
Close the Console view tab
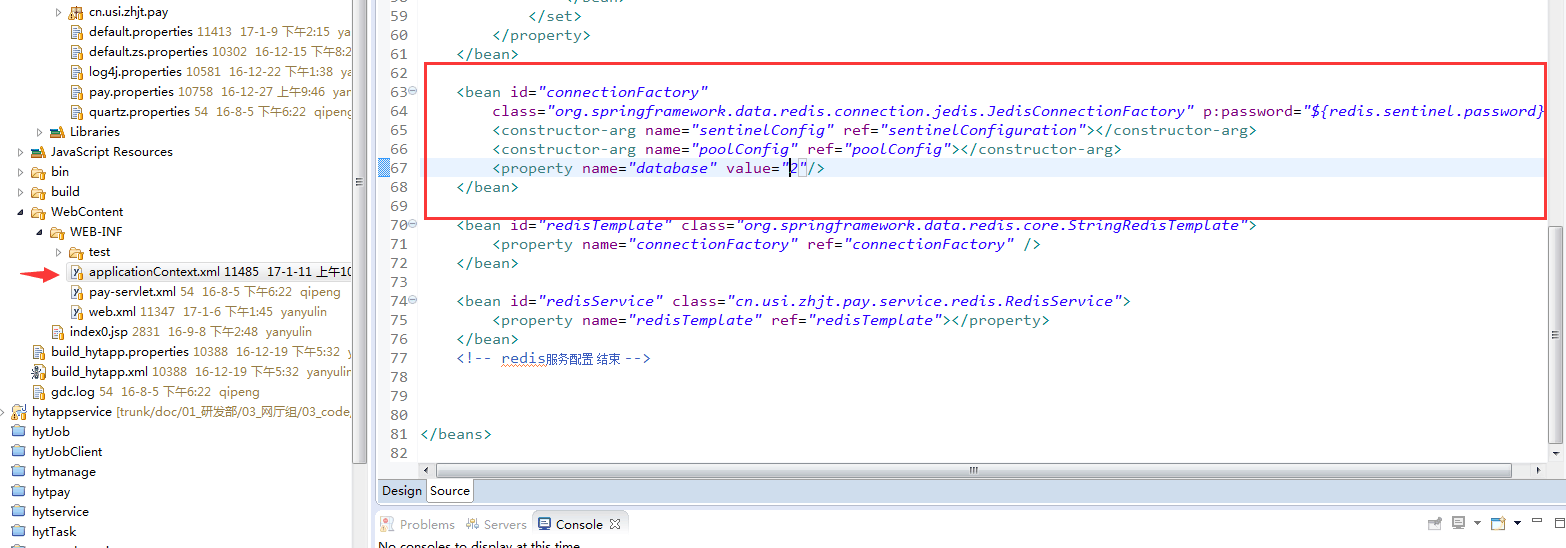pyautogui.click(x=615, y=523)
